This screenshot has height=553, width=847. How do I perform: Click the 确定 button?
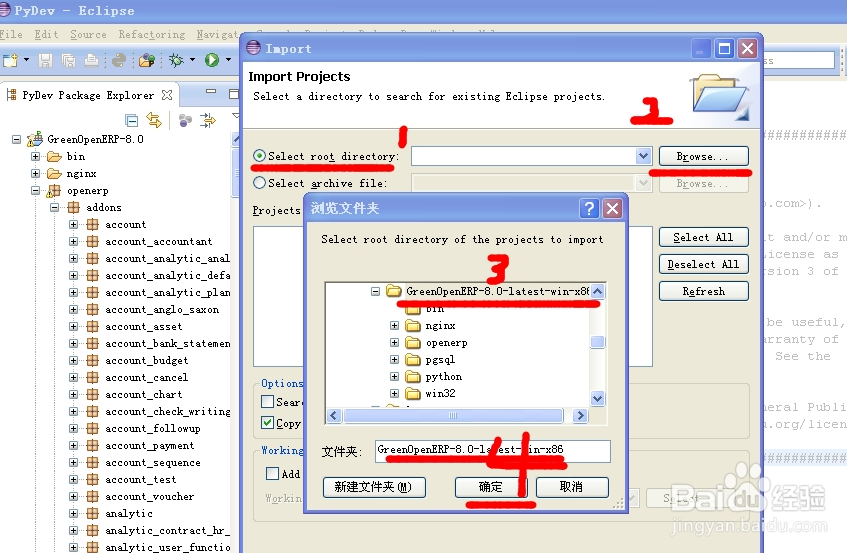(490, 487)
